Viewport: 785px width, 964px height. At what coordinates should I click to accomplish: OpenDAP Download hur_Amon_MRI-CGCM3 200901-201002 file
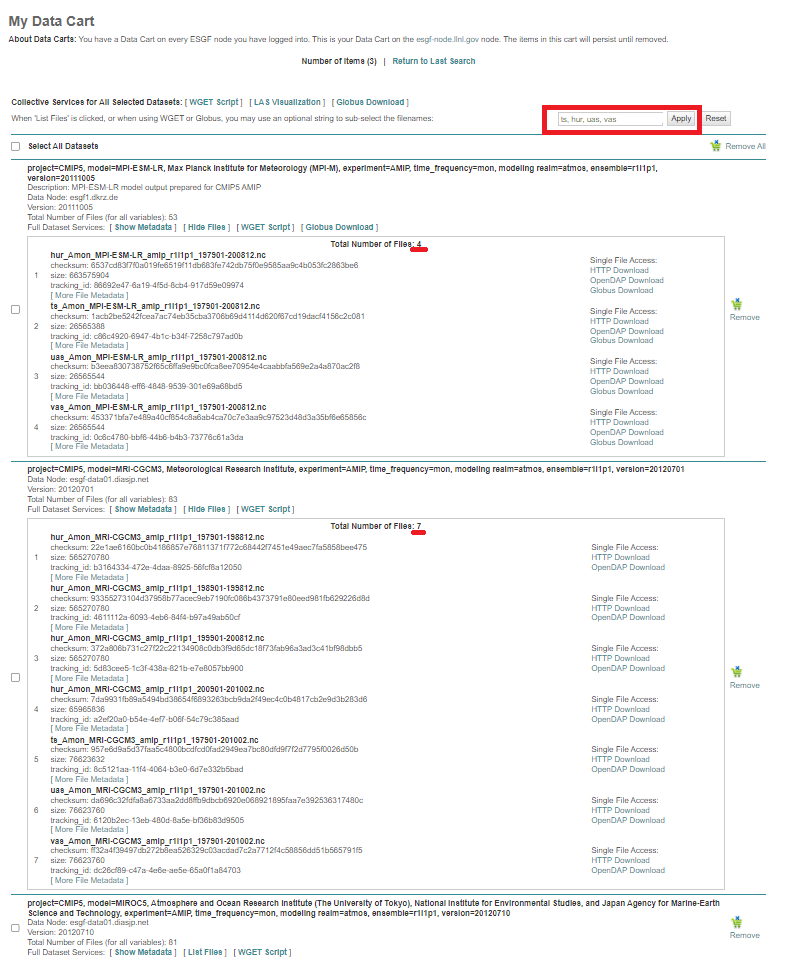tap(628, 719)
